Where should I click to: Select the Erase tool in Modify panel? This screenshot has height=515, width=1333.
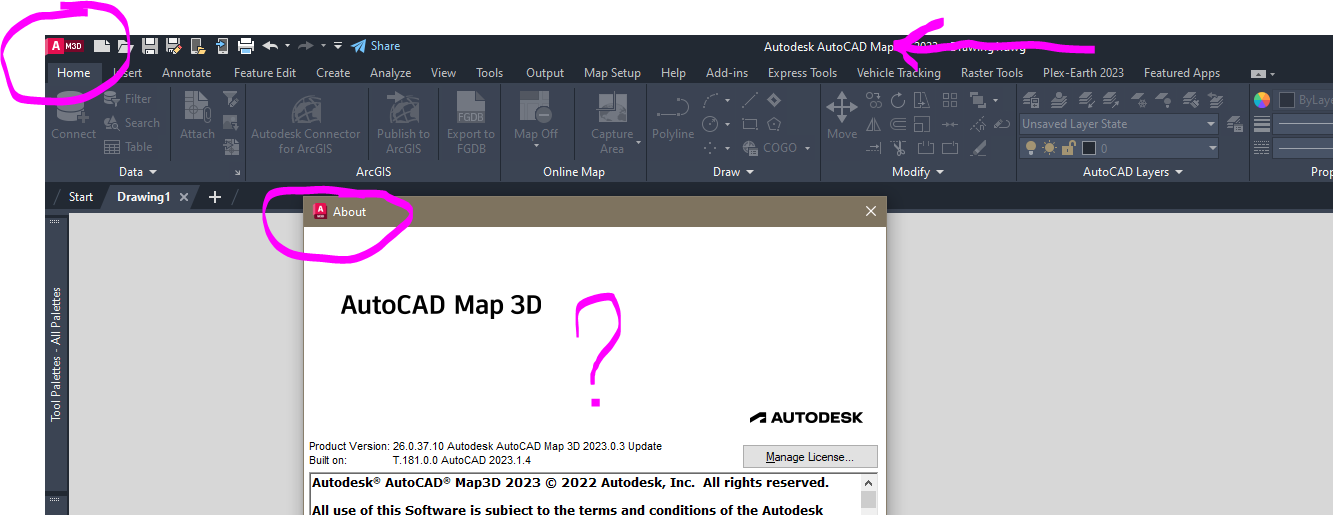pyautogui.click(x=978, y=148)
